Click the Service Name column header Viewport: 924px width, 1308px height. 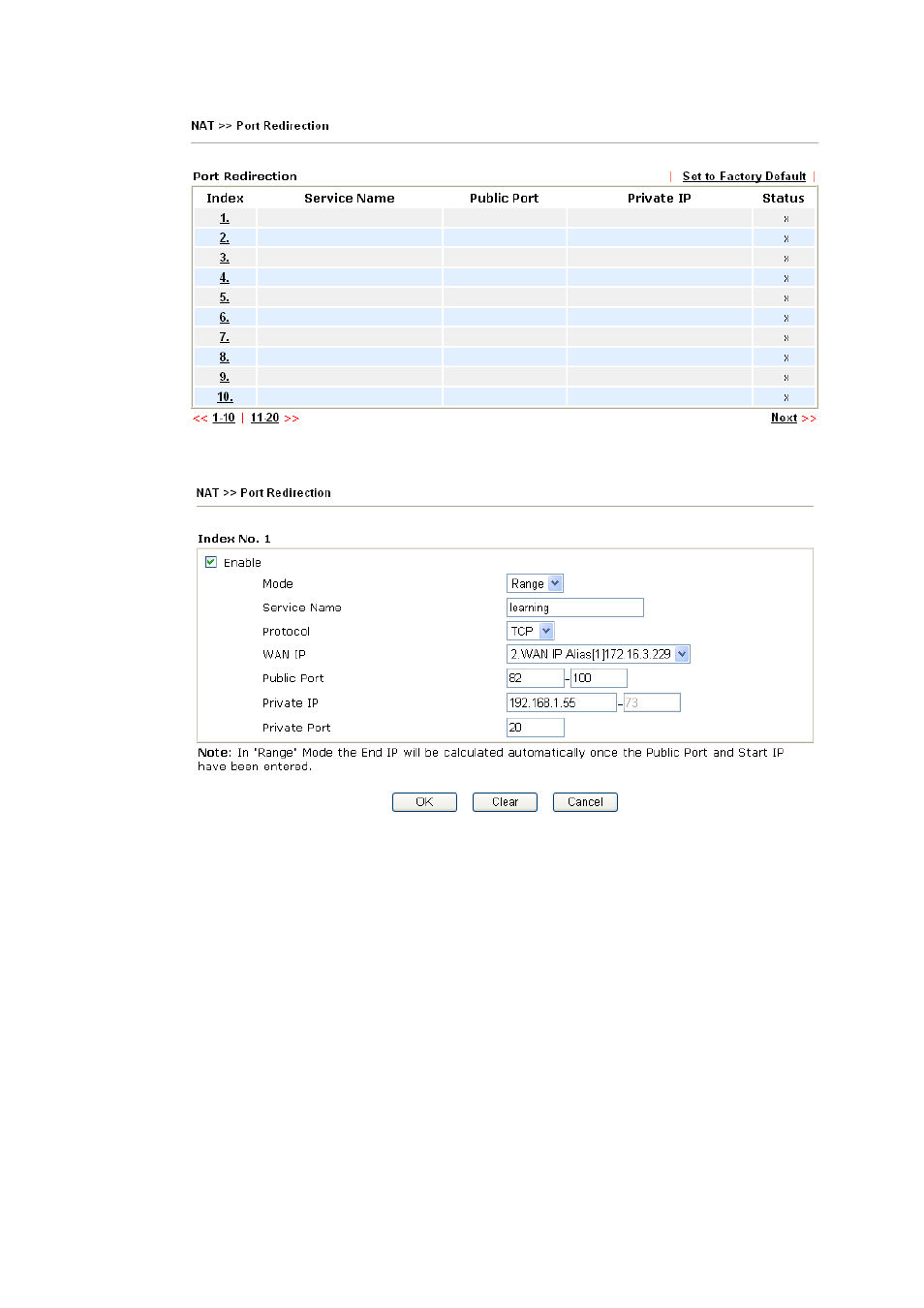pos(350,198)
